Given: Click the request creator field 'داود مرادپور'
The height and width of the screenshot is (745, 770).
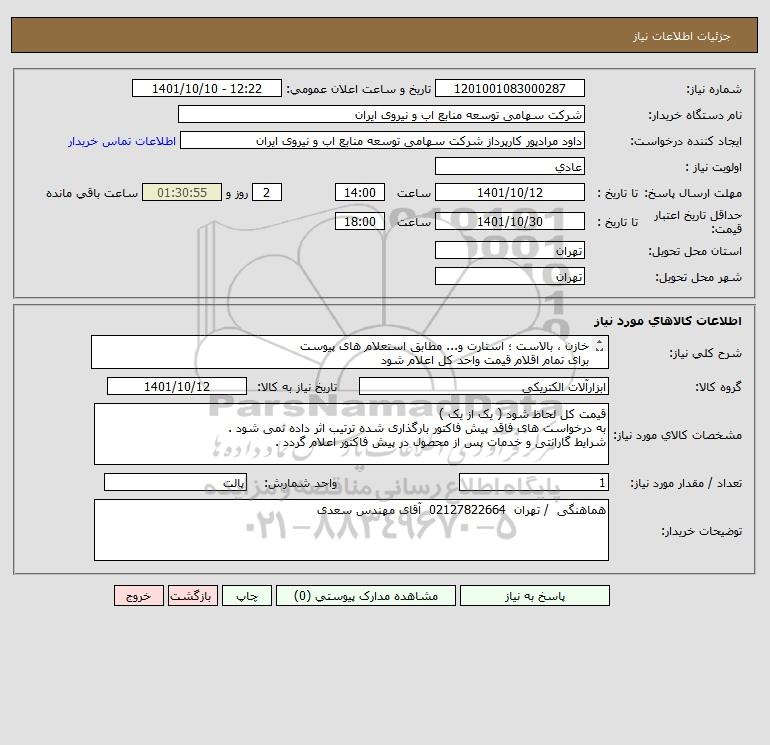Looking at the screenshot, I should click(382, 141).
